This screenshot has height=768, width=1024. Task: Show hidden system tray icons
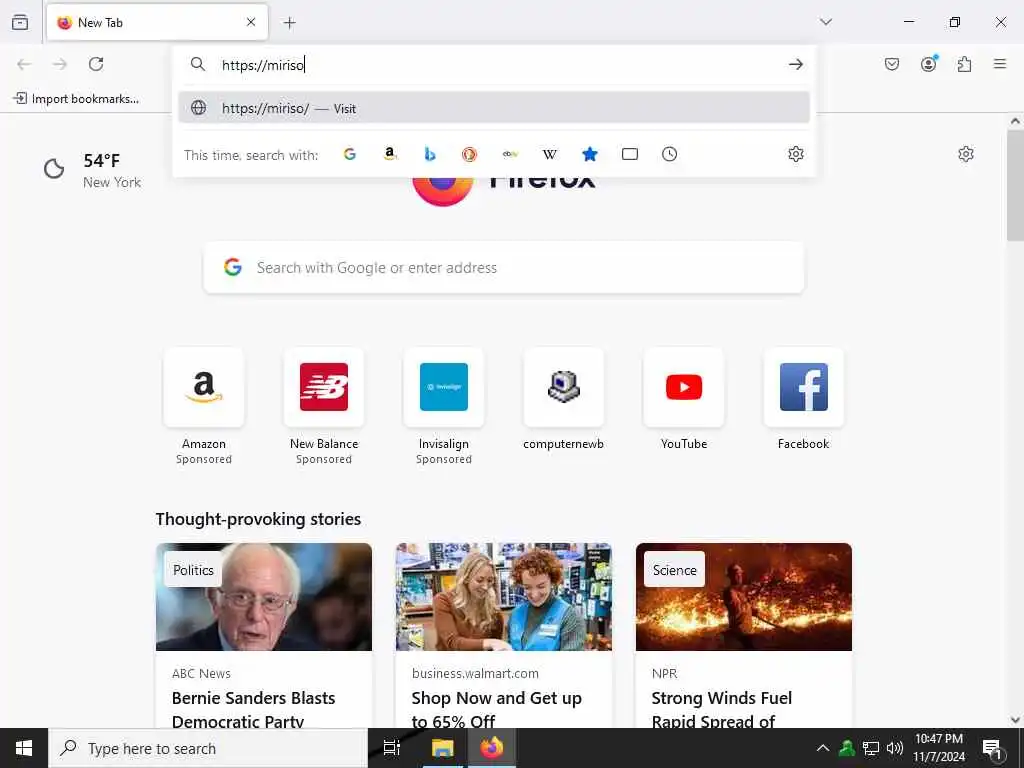tap(823, 748)
